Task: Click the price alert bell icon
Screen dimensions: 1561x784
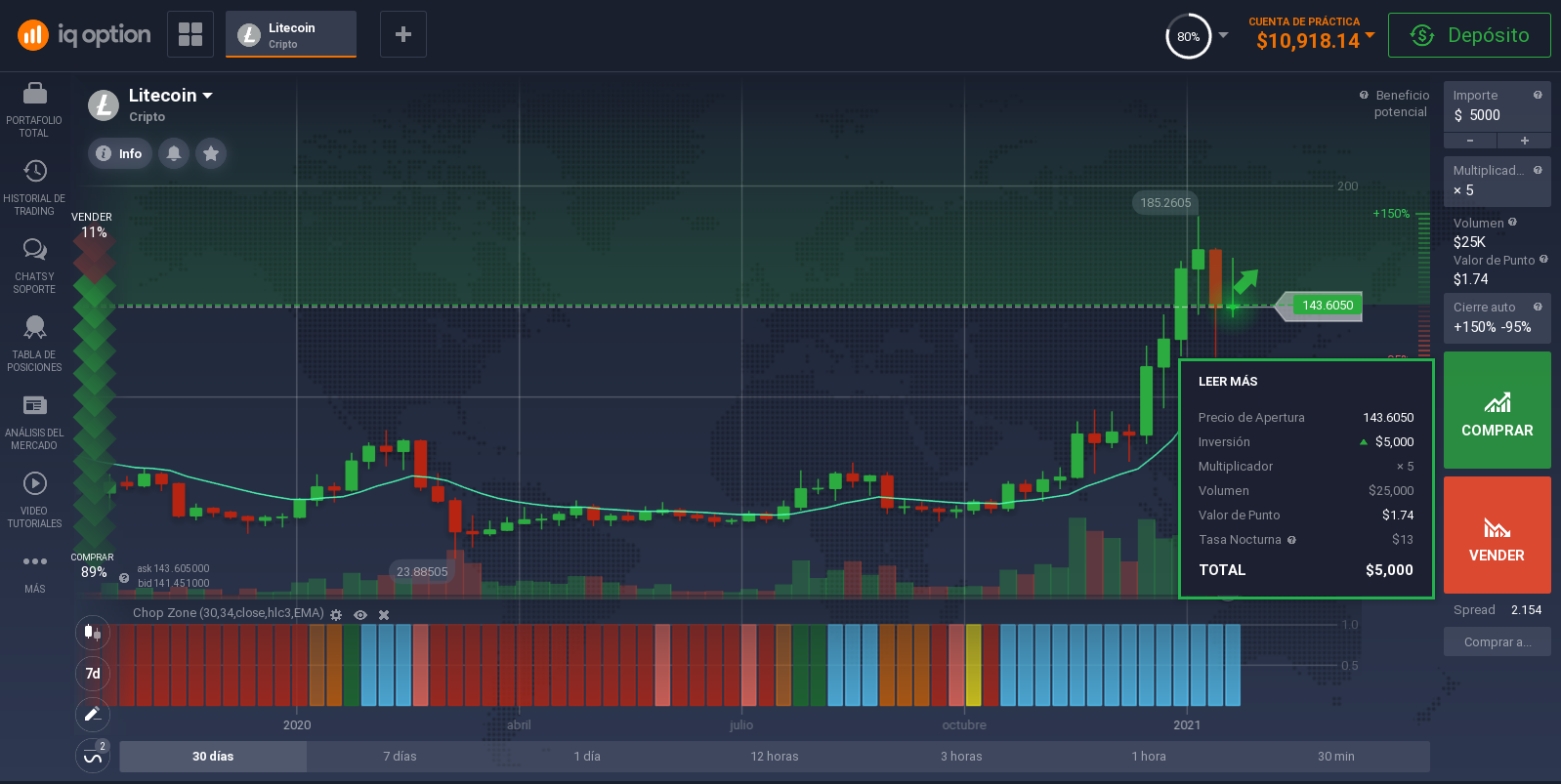Action: click(174, 153)
